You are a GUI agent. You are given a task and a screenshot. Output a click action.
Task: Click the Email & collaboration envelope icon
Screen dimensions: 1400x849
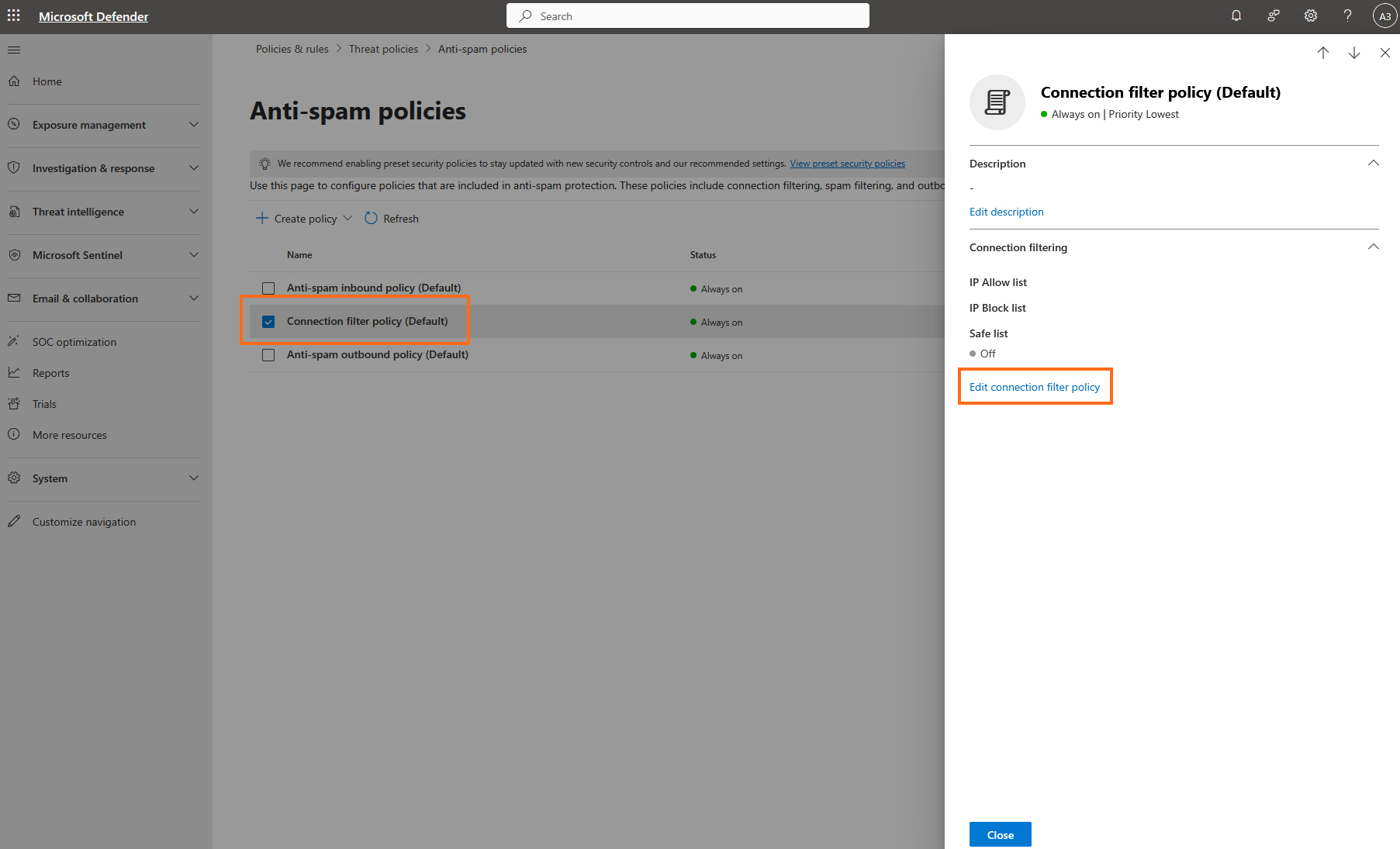click(14, 298)
